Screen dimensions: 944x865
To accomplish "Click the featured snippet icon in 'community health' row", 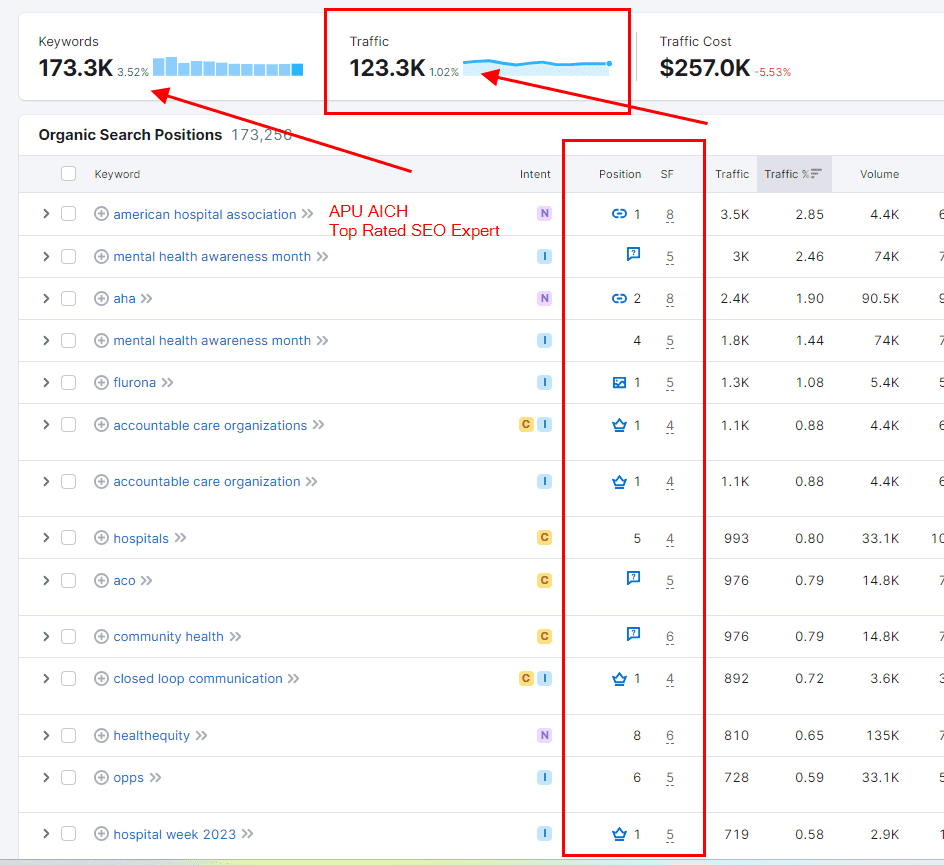I will (633, 634).
